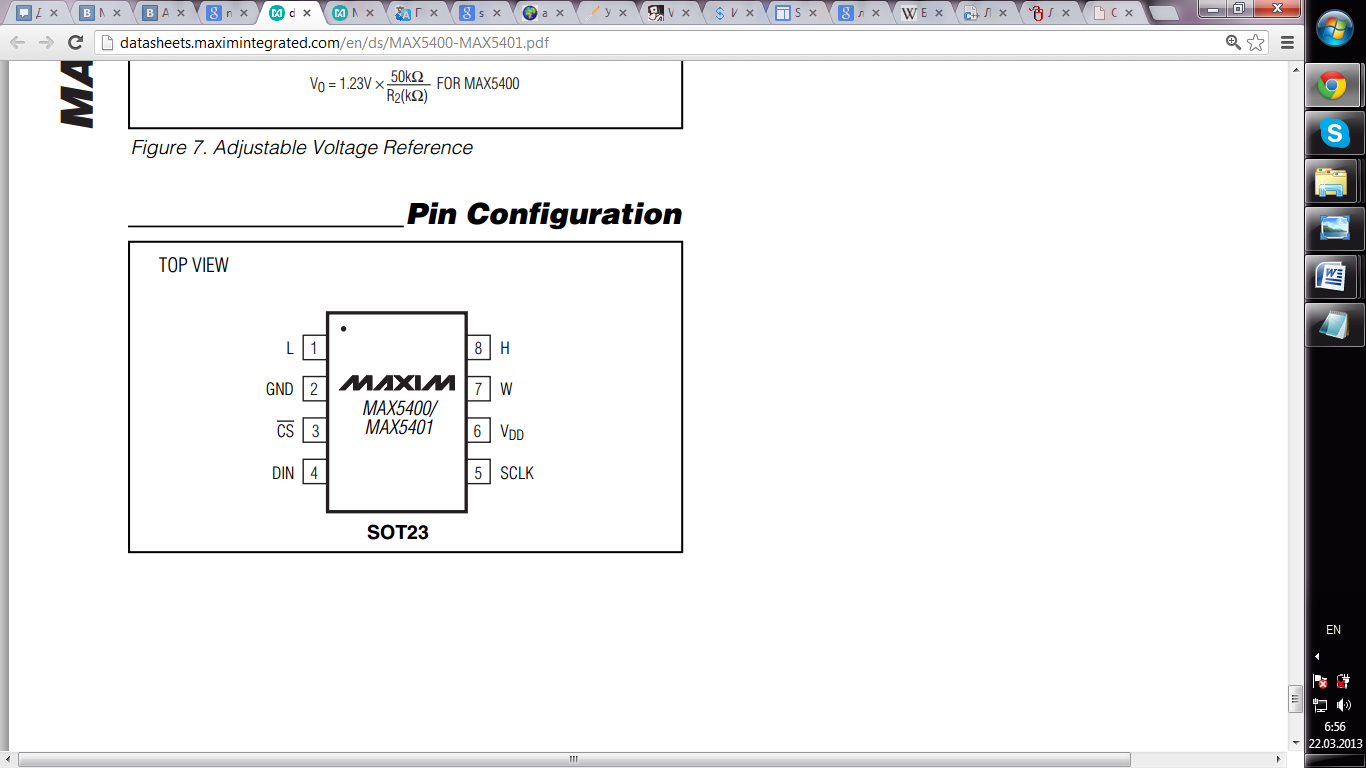Click the 'SOT23' package label
Screen dimensions: 1366x768
click(398, 533)
